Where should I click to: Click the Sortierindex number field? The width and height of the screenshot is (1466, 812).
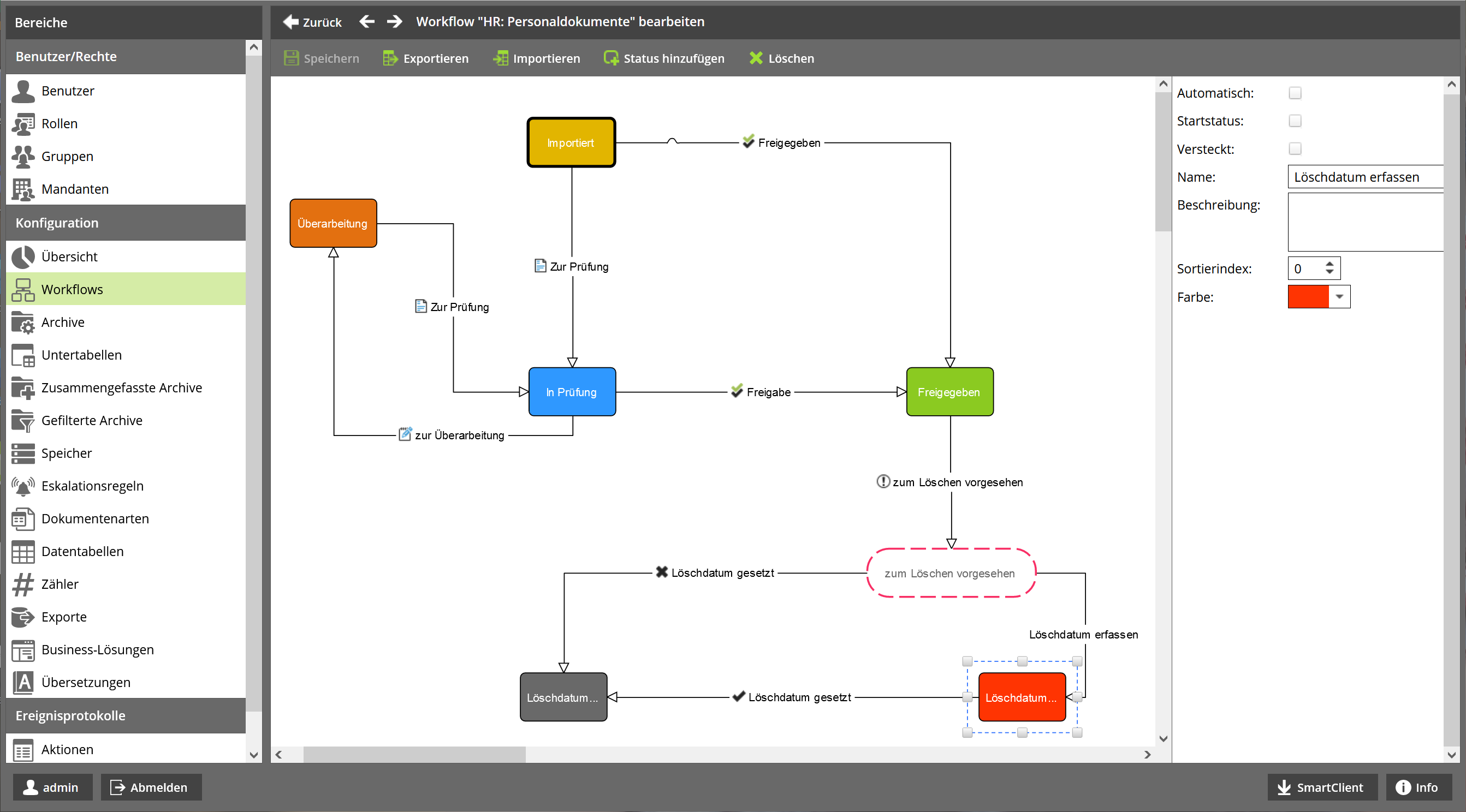click(1305, 268)
